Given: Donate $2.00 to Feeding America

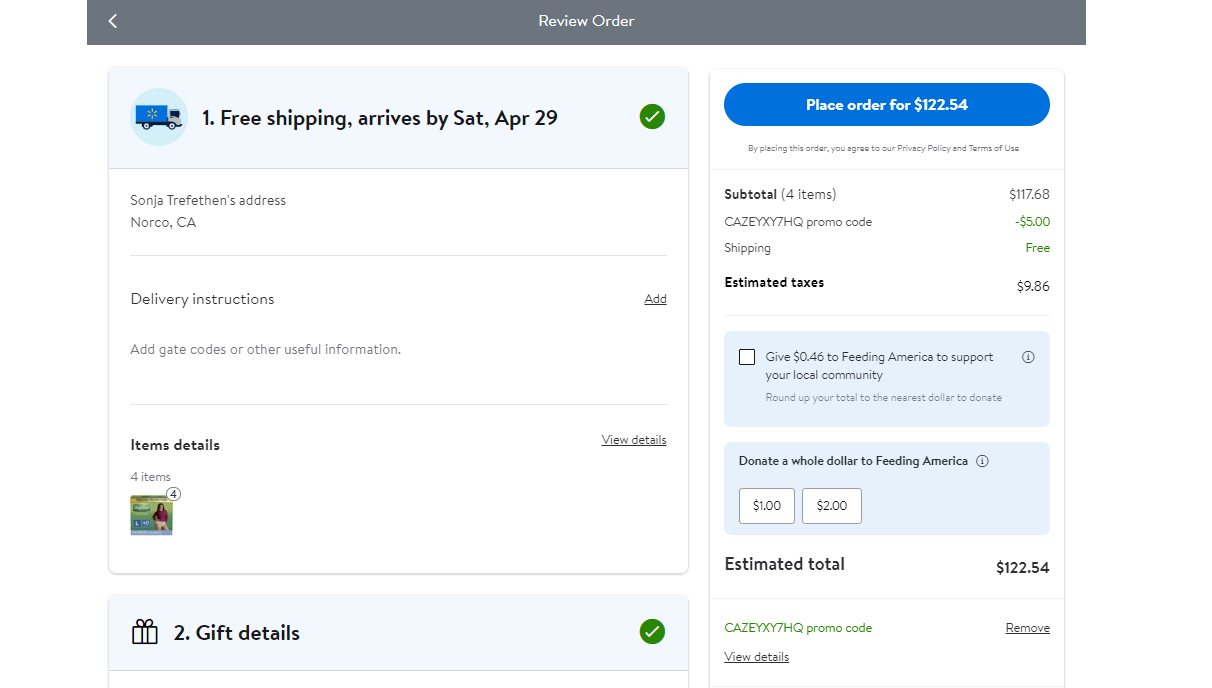Looking at the screenshot, I should pyautogui.click(x=832, y=506).
